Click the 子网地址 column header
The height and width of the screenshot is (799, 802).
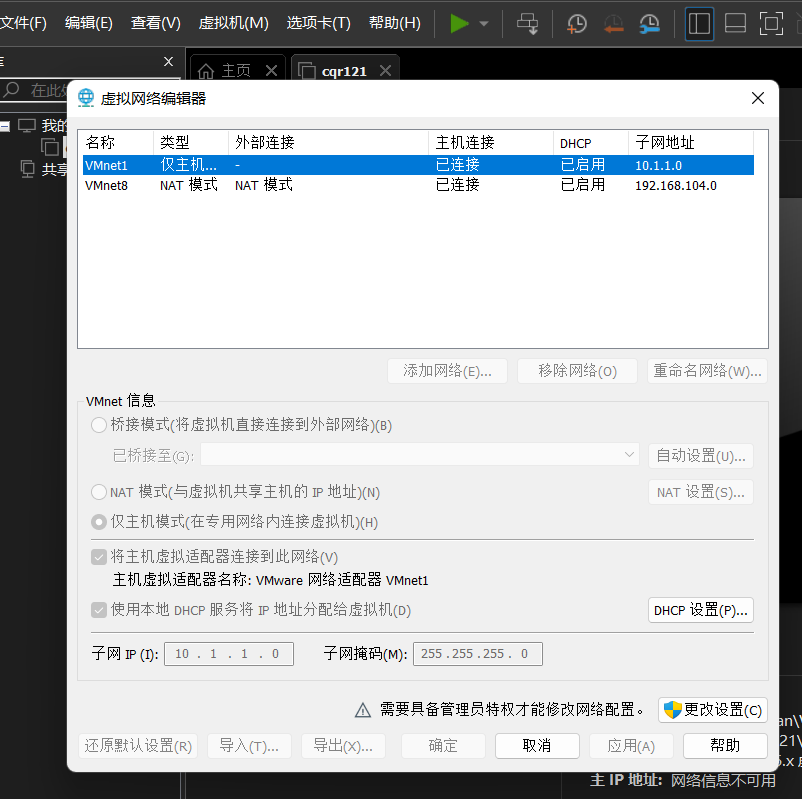point(690,142)
